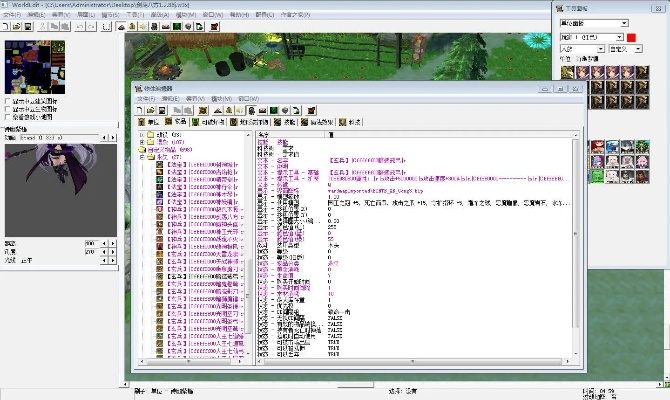Image resolution: width=670 pixels, height=400 pixels.
Task: Click the animation name field in preview panel
Action: click(59, 138)
